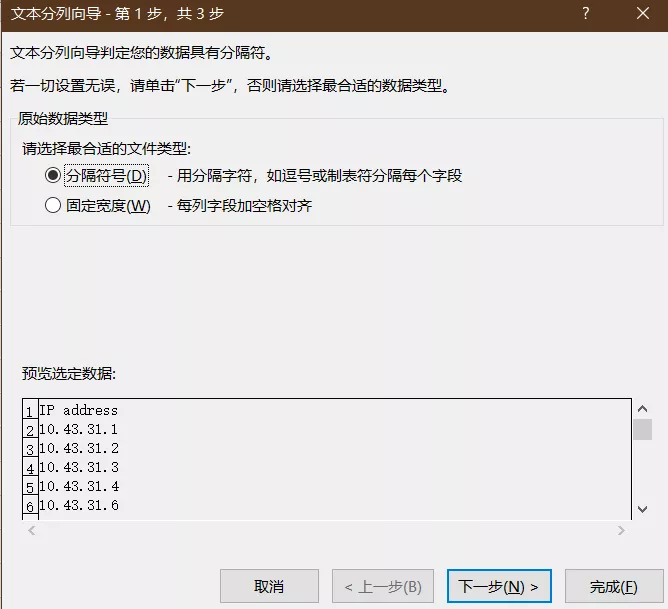Click the preview's vertical scrollbar thumb
This screenshot has width=668, height=609.
pos(642,430)
